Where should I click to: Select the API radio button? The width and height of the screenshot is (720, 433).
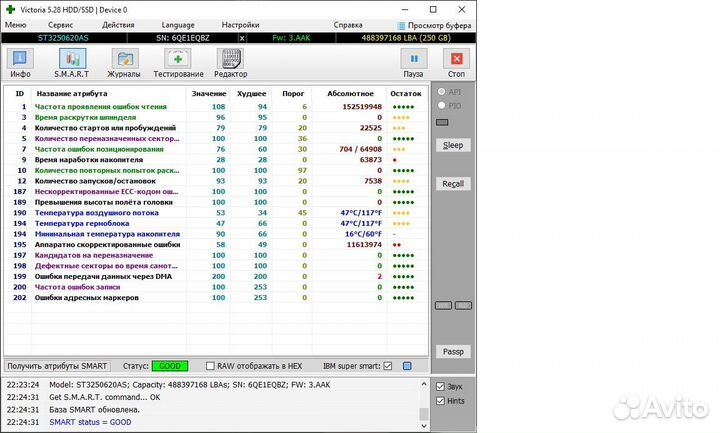click(x=442, y=91)
